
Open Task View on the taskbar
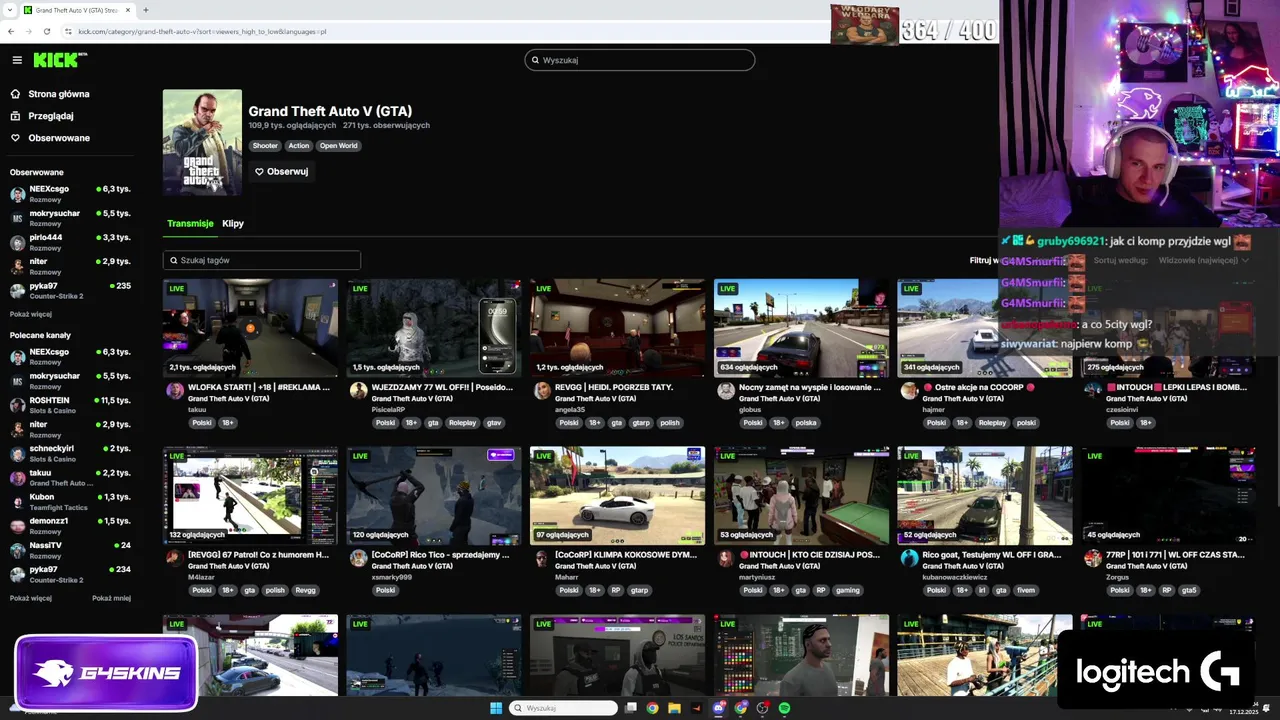pos(631,708)
